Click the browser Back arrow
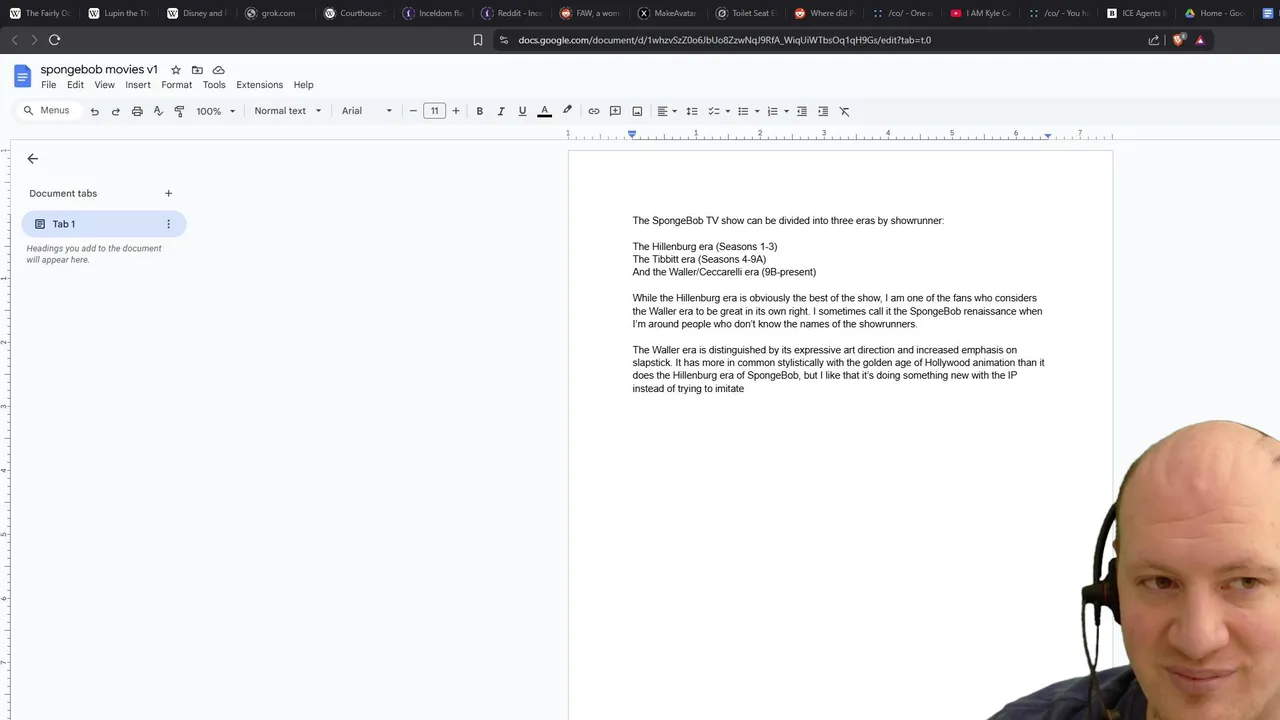 click(14, 40)
